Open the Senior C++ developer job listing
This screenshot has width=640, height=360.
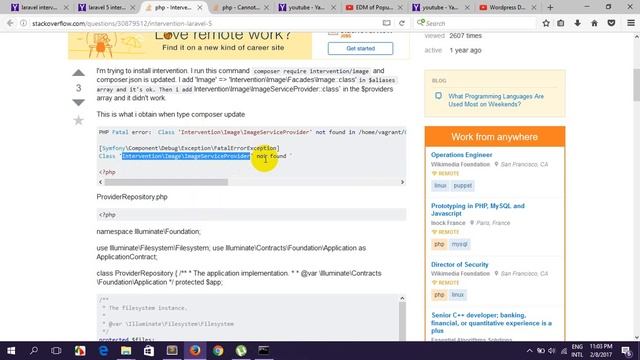click(491, 323)
